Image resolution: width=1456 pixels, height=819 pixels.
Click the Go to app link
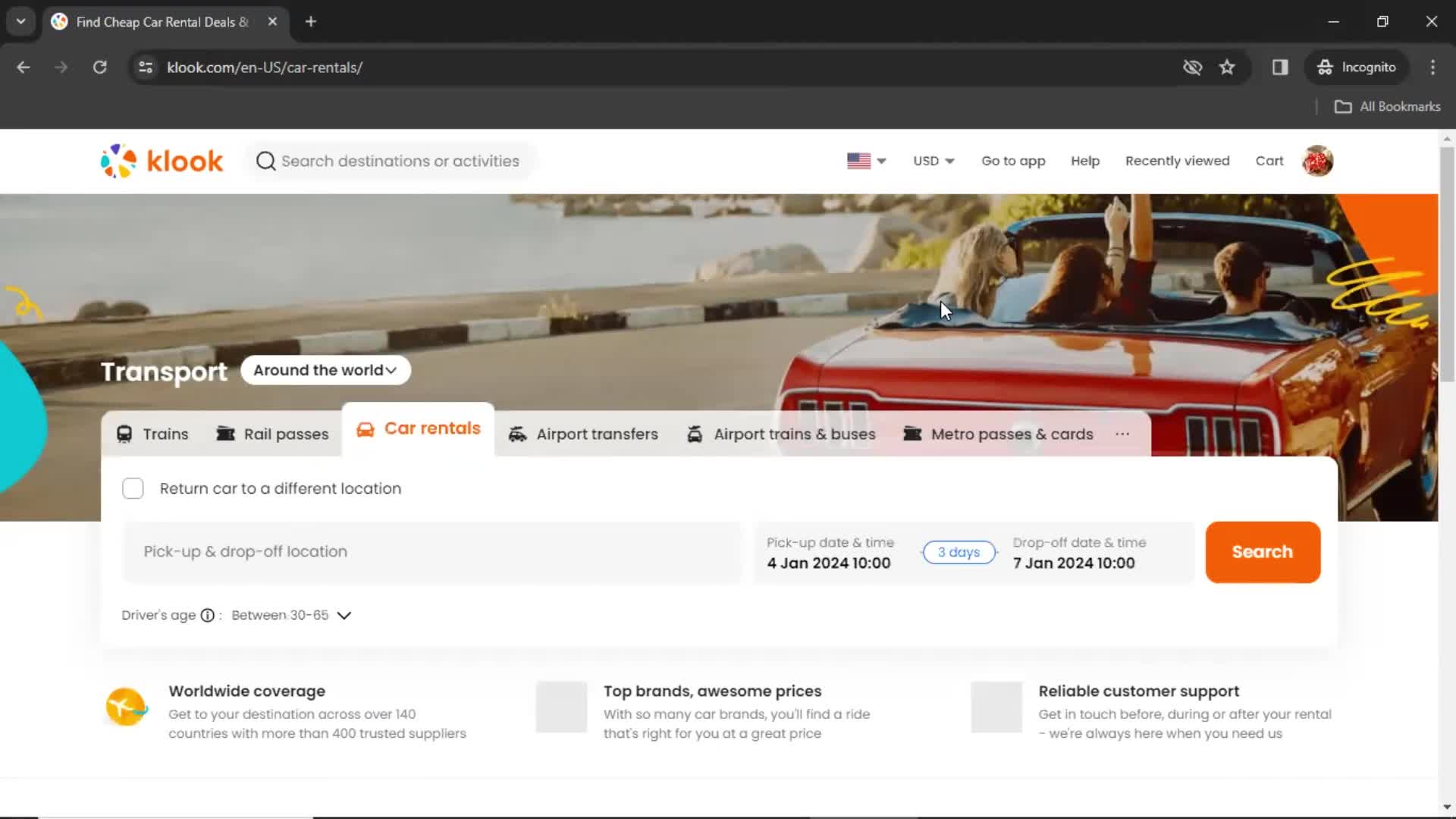coord(1014,160)
